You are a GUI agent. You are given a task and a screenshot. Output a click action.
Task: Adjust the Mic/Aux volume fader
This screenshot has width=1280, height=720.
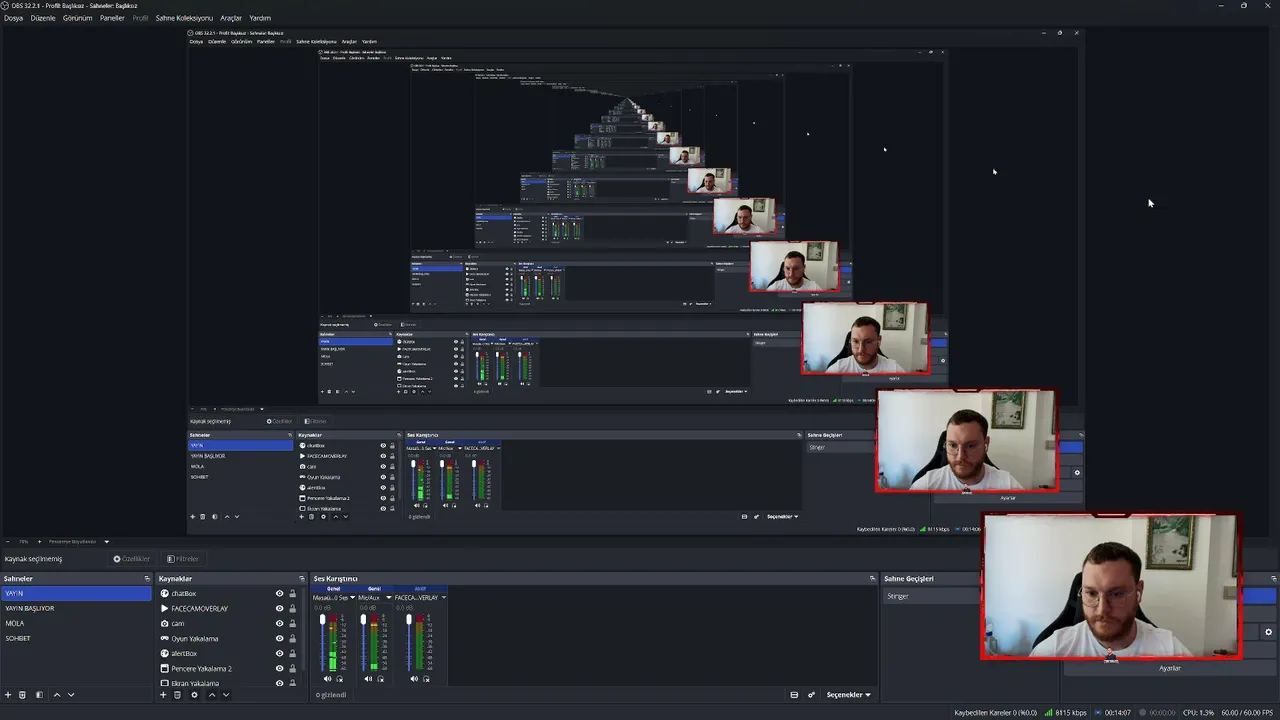363,620
